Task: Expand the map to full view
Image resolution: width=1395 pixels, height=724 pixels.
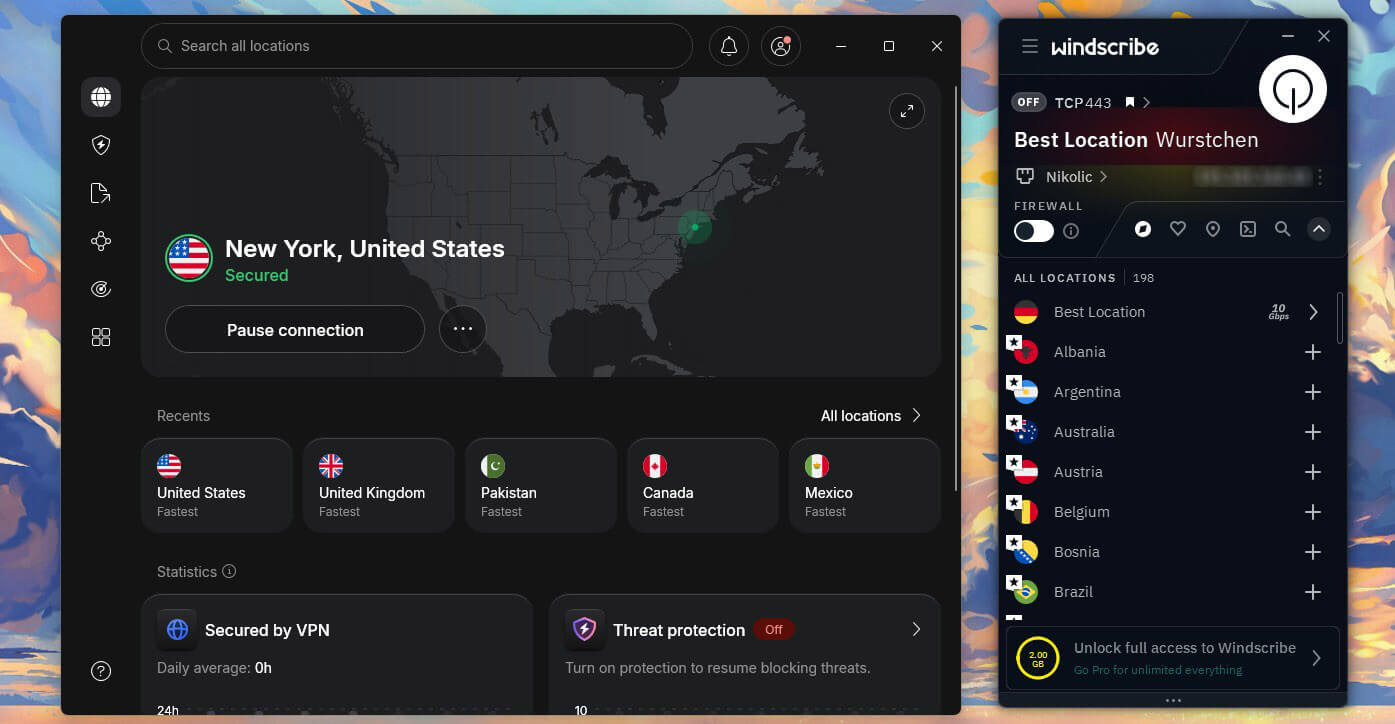Action: tap(907, 111)
